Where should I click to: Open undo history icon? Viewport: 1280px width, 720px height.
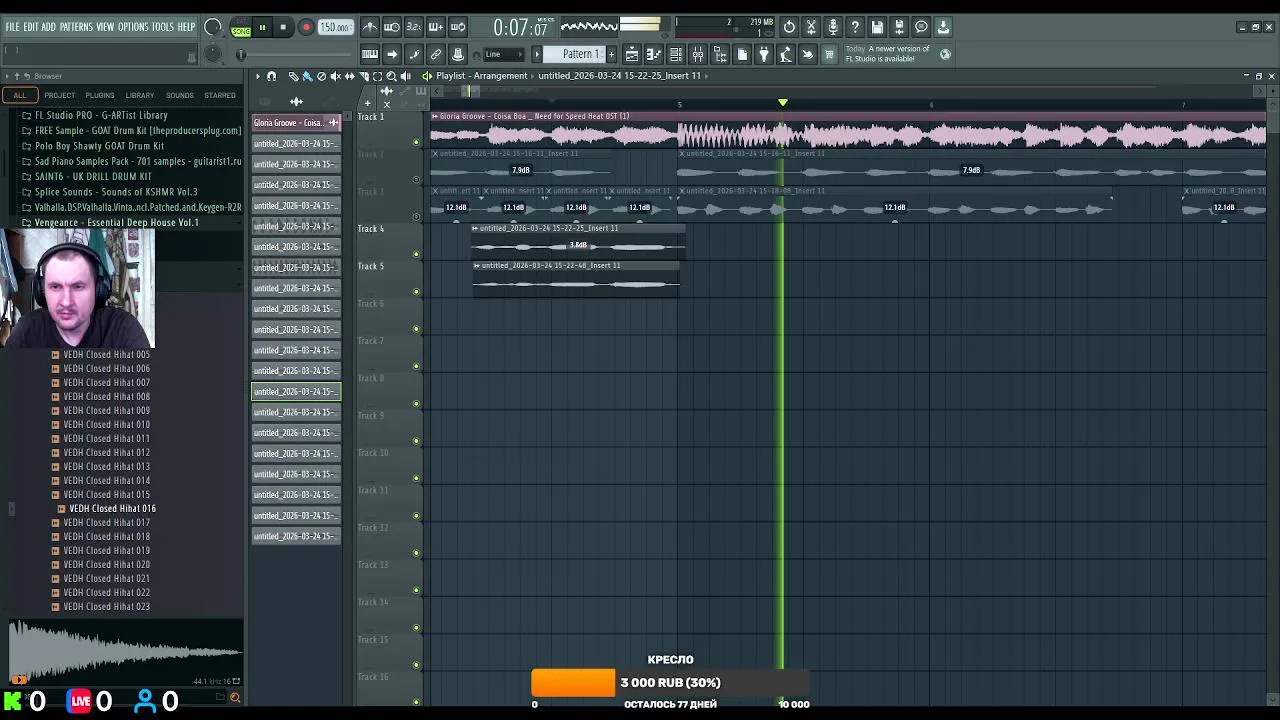tap(789, 27)
